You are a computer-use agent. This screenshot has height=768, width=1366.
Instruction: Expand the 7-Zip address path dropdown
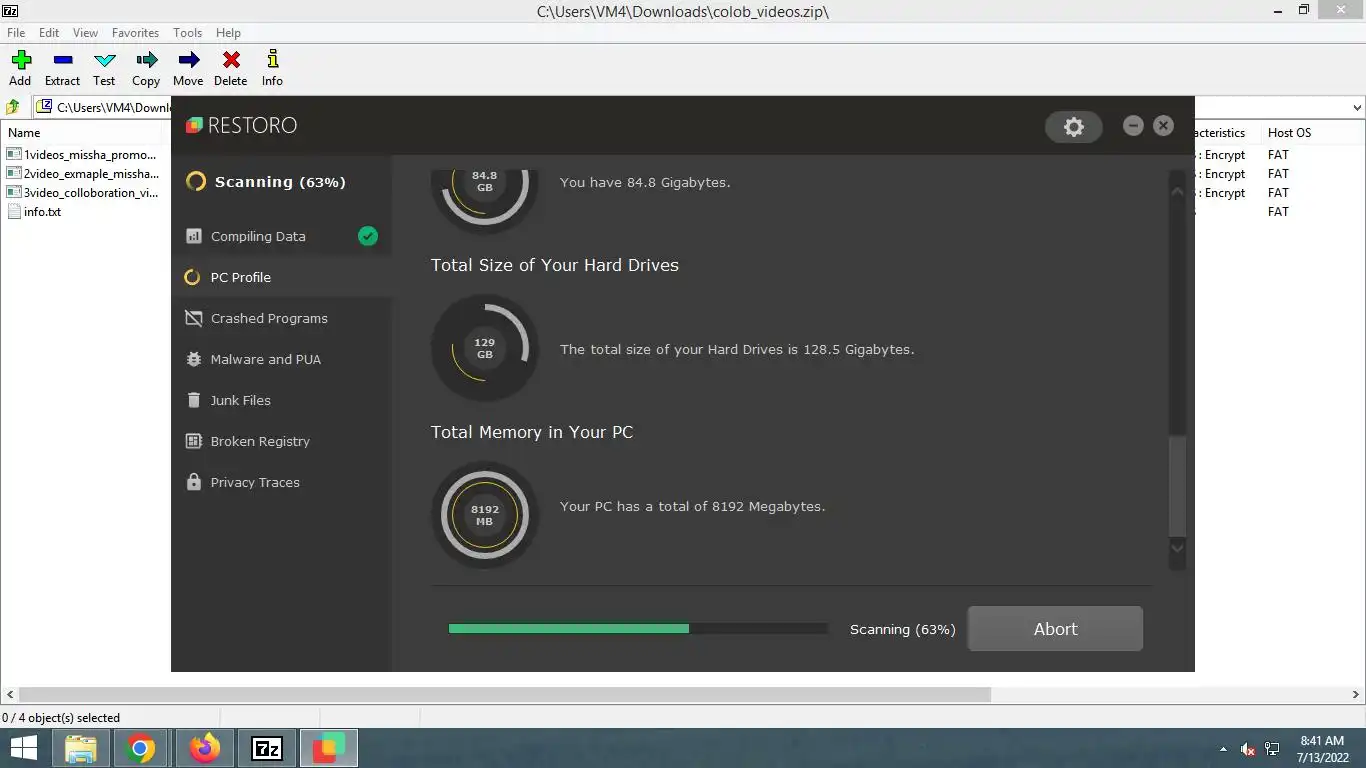[x=1357, y=107]
